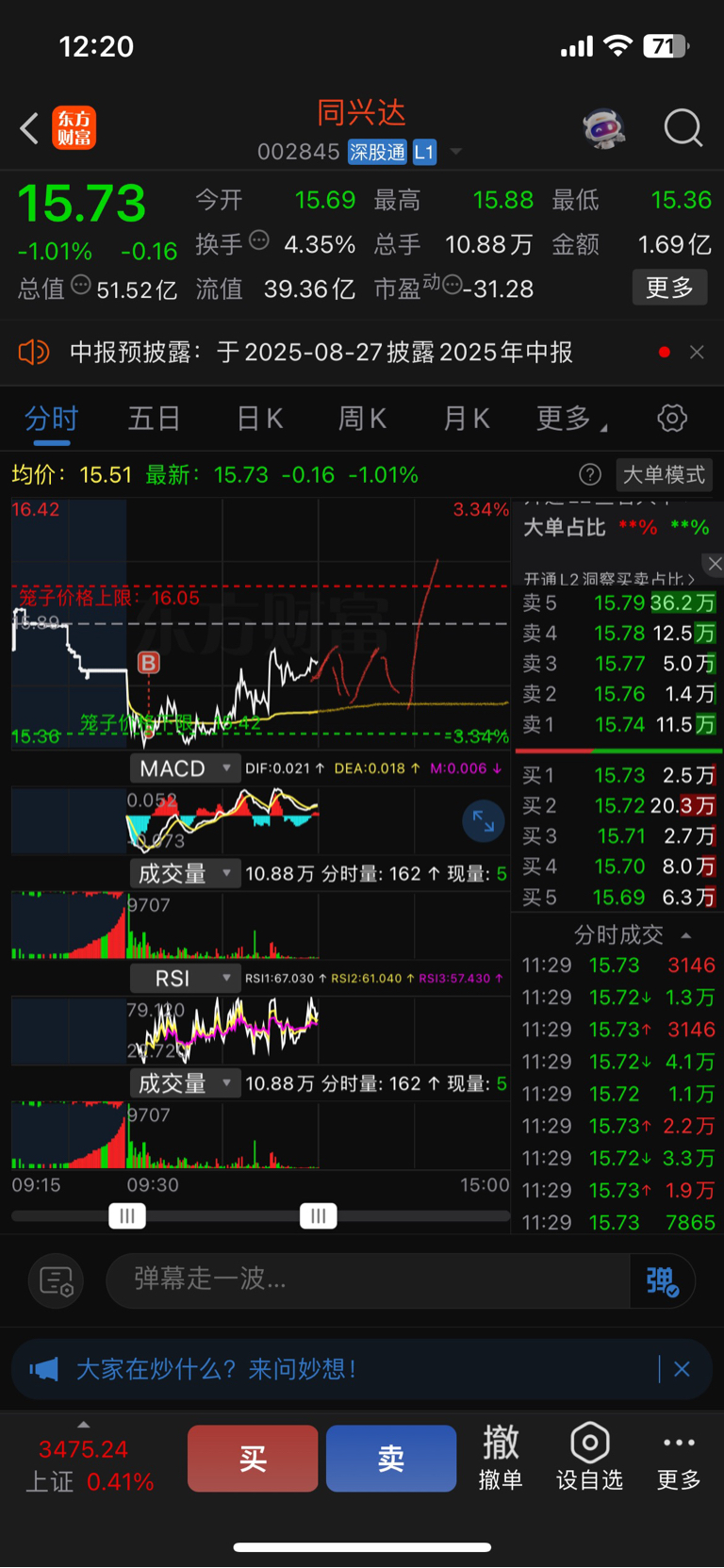The image size is (724, 1568).
Task: Switch to the 五日 tab
Action: click(154, 419)
